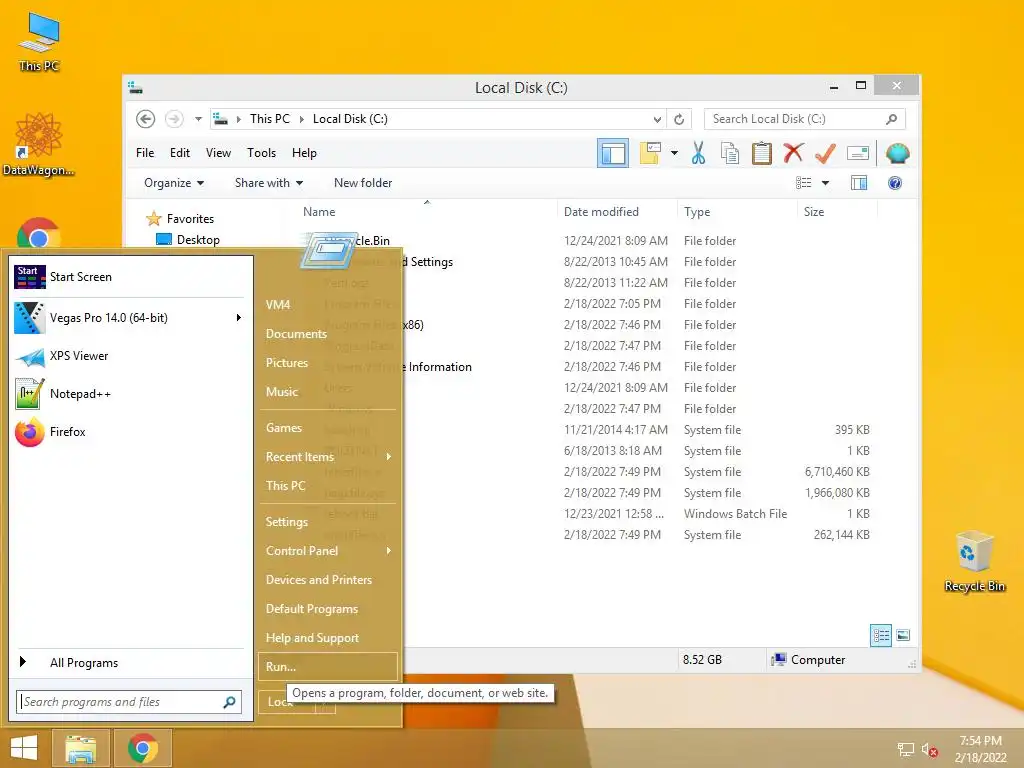Open Chrome from the taskbar
This screenshot has height=768, width=1024.
point(143,748)
